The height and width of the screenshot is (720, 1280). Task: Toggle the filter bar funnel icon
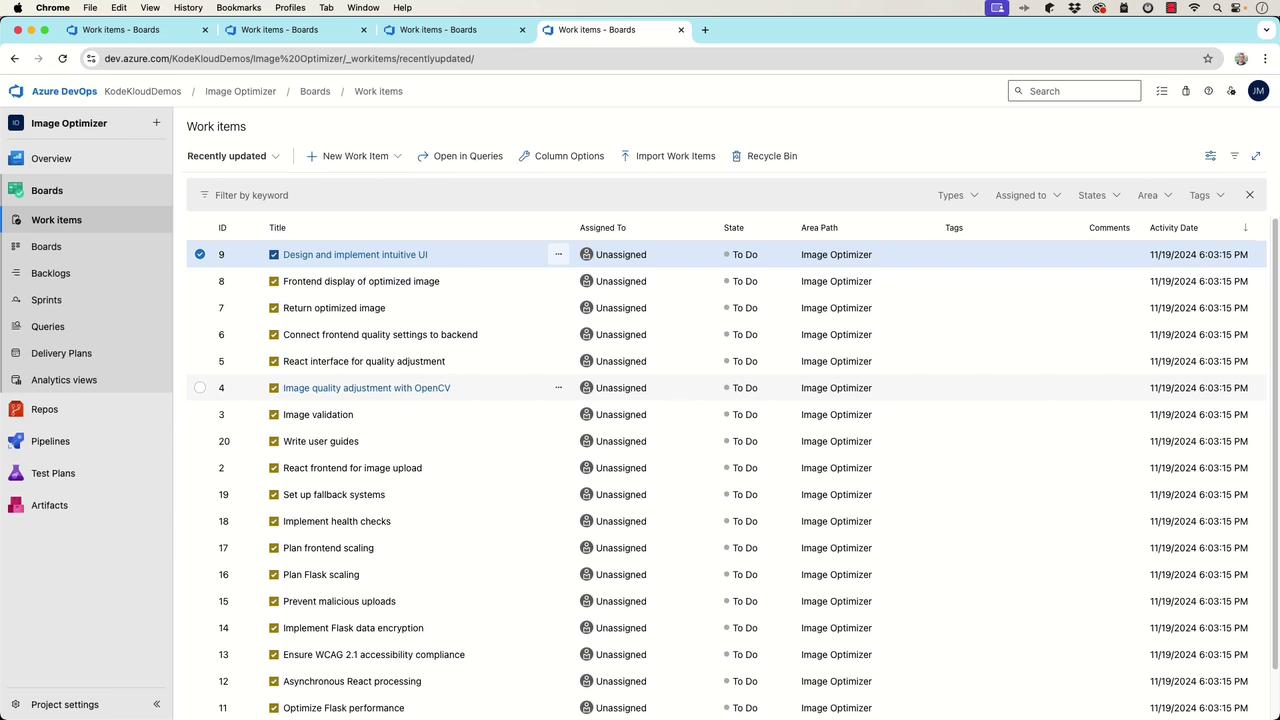coord(1234,156)
